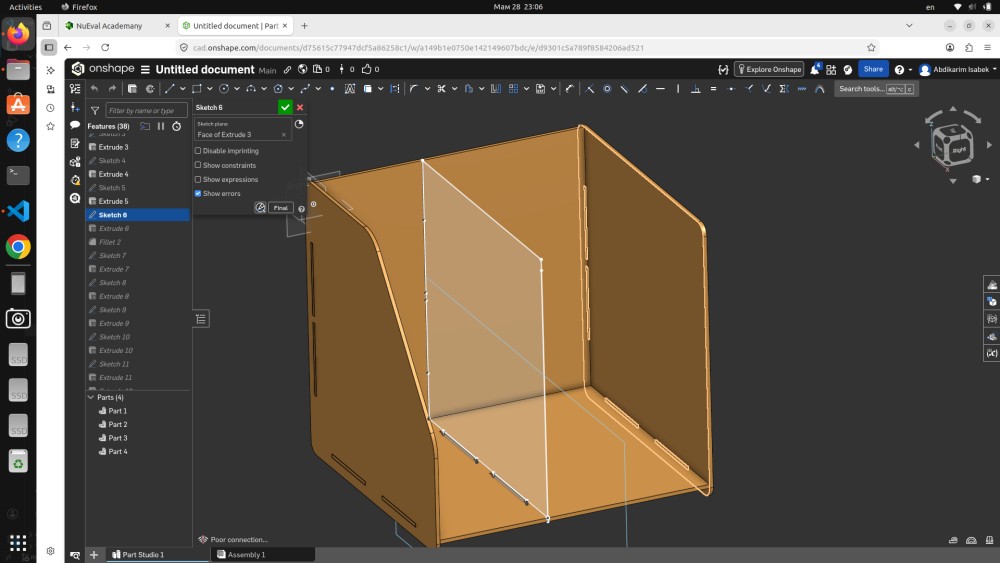The width and height of the screenshot is (1000, 563).
Task: Apply the Midpoint constraint
Action: [x=731, y=89]
